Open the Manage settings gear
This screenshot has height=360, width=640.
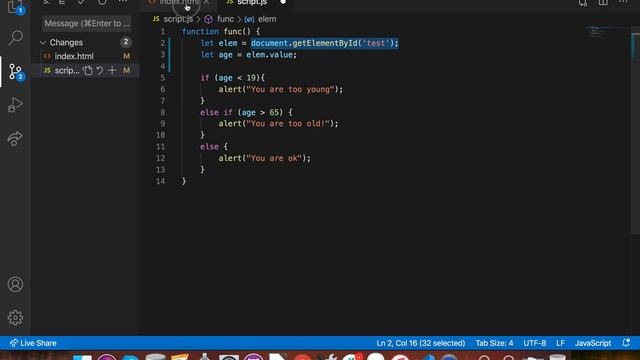15,318
